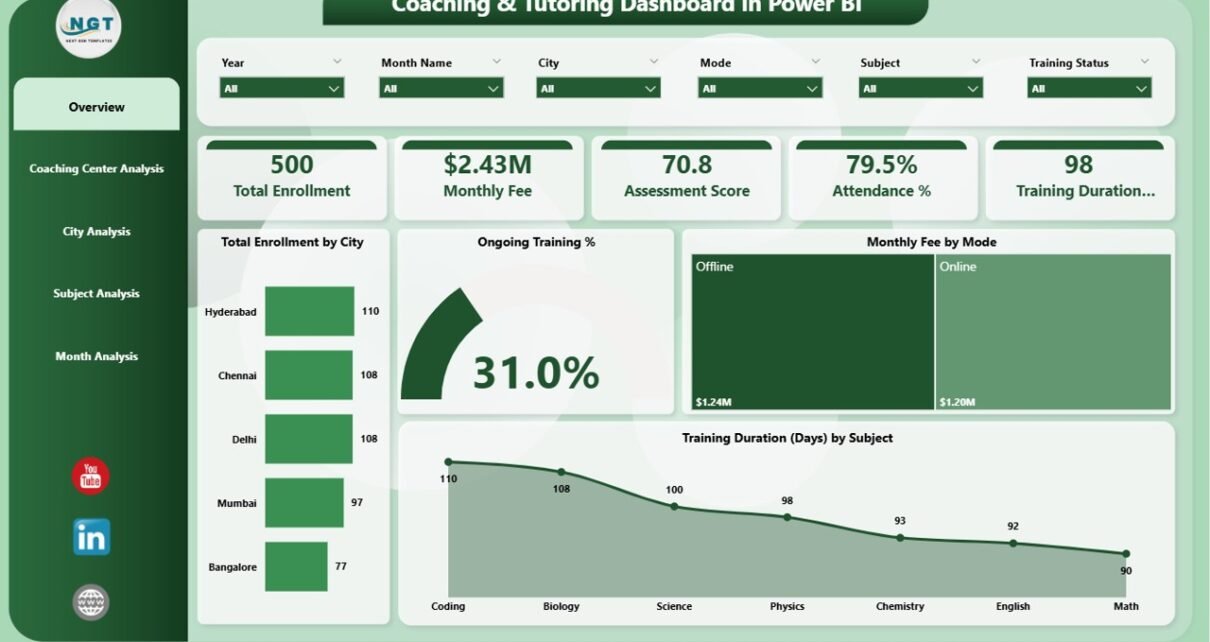
Task: Select the Offline block in treemap
Action: click(811, 332)
